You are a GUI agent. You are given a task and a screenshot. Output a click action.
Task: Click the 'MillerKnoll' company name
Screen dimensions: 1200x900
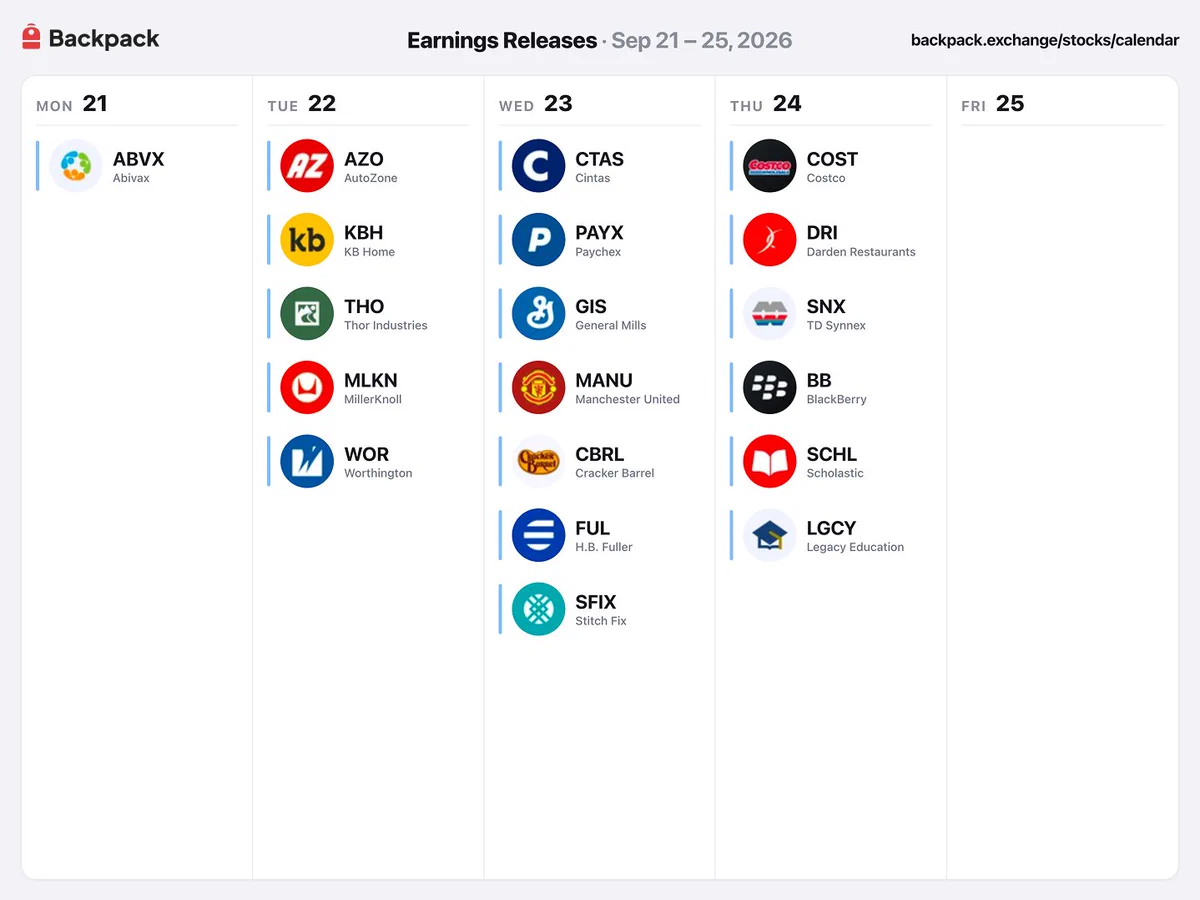pos(373,400)
